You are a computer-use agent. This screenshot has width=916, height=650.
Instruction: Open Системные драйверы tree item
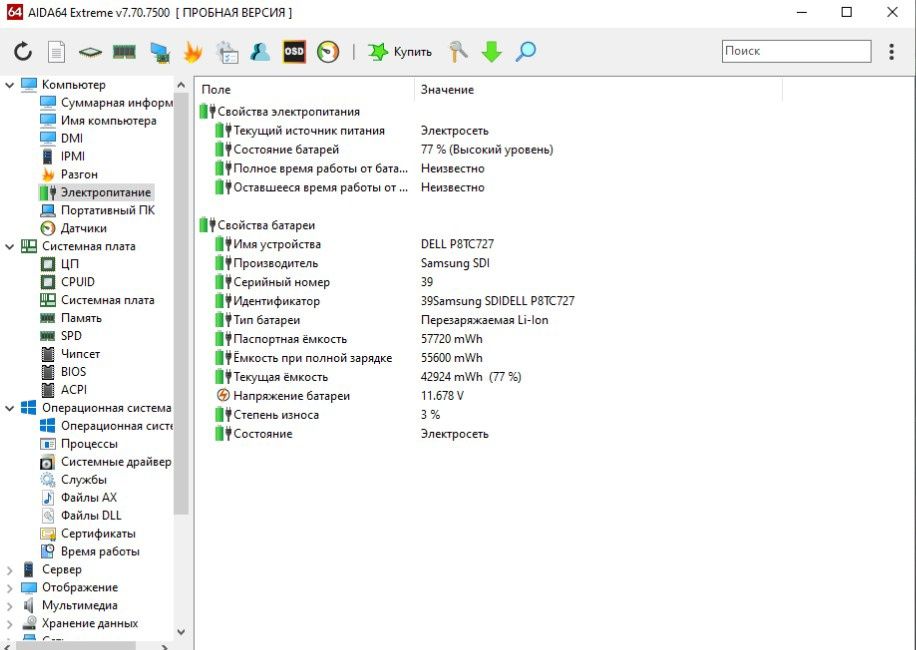pos(106,462)
